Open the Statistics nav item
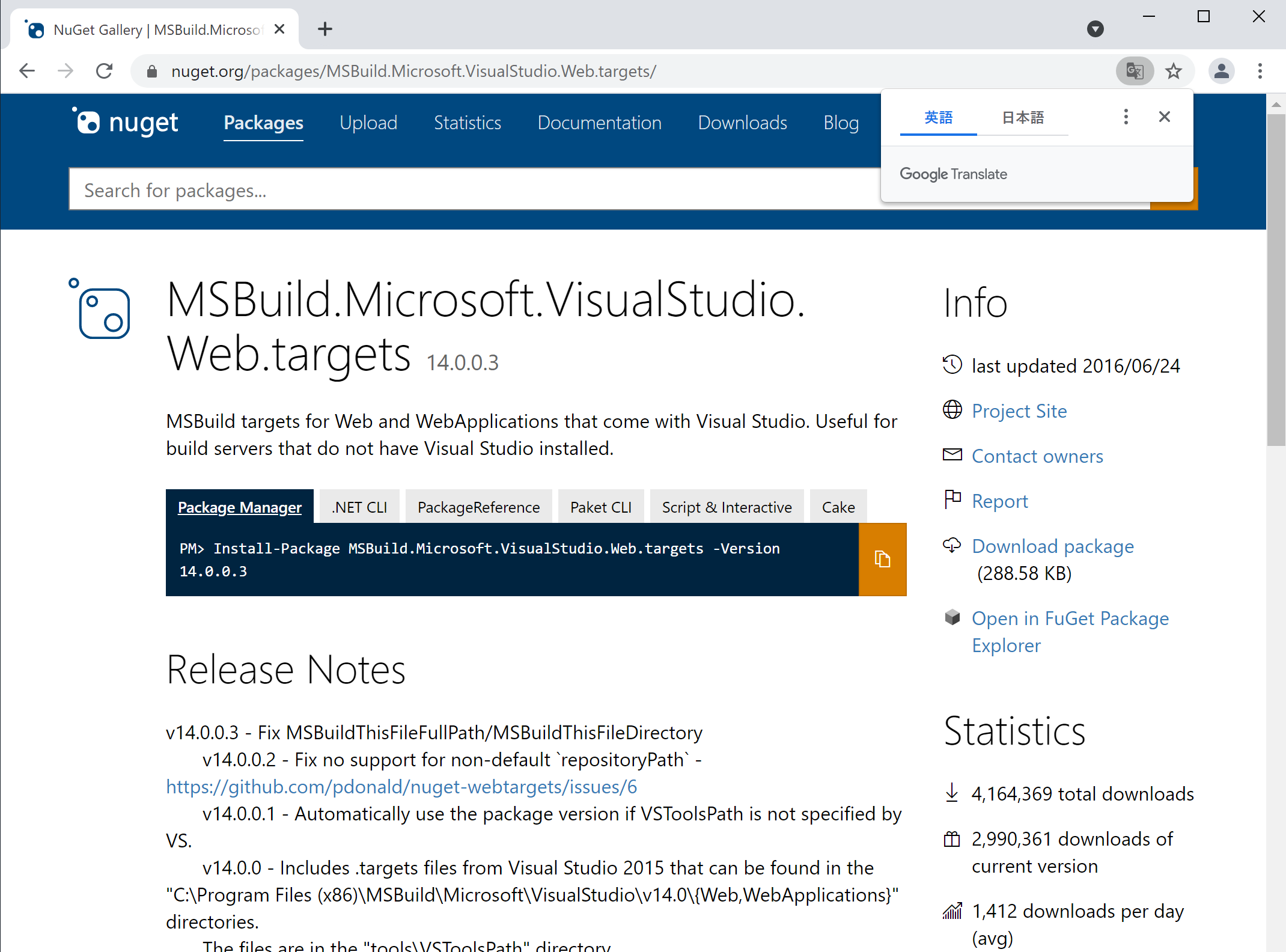This screenshot has height=952, width=1286. click(468, 123)
